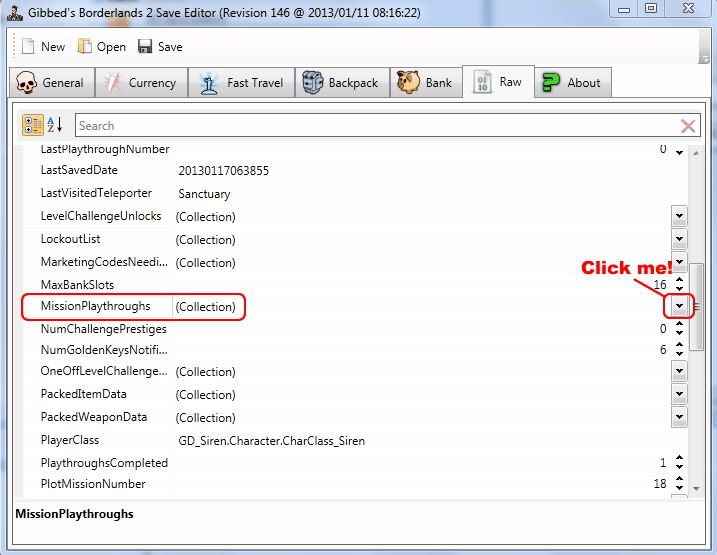Viewport: 717px width, 555px height.
Task: Clear search with the red X
Action: pyautogui.click(x=688, y=126)
